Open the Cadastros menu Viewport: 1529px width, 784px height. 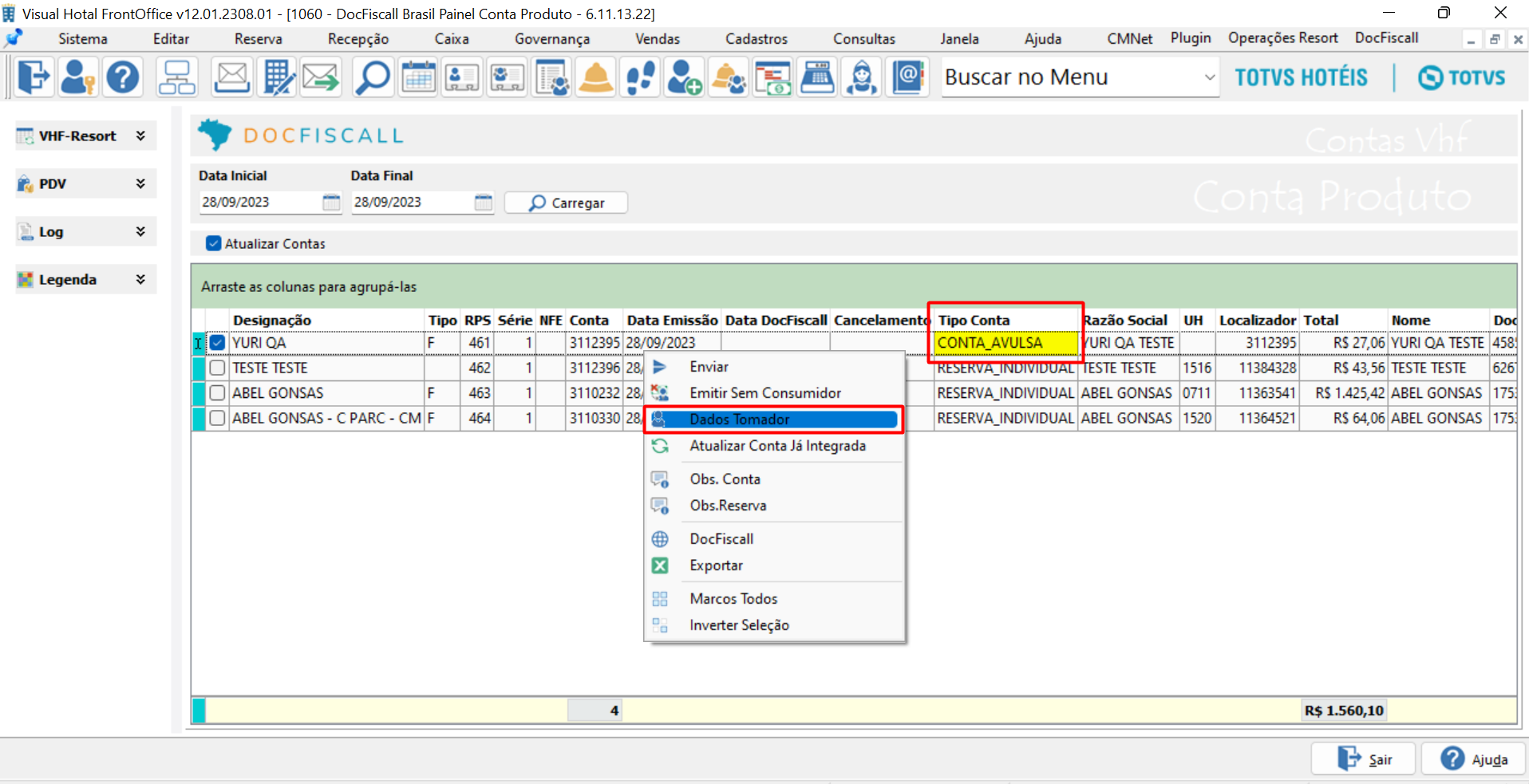click(757, 38)
